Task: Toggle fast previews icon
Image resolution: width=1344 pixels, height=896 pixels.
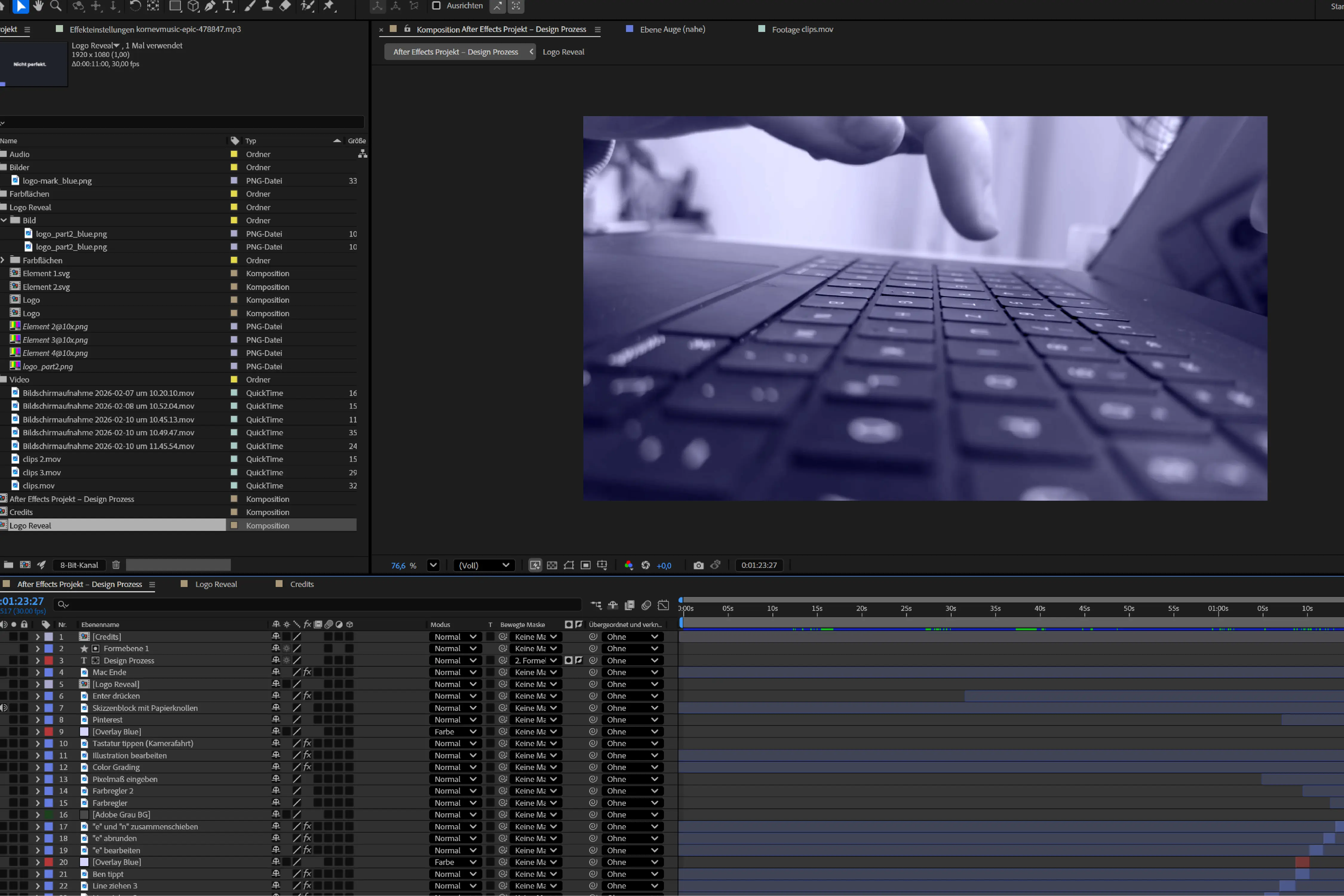Action: point(535,565)
